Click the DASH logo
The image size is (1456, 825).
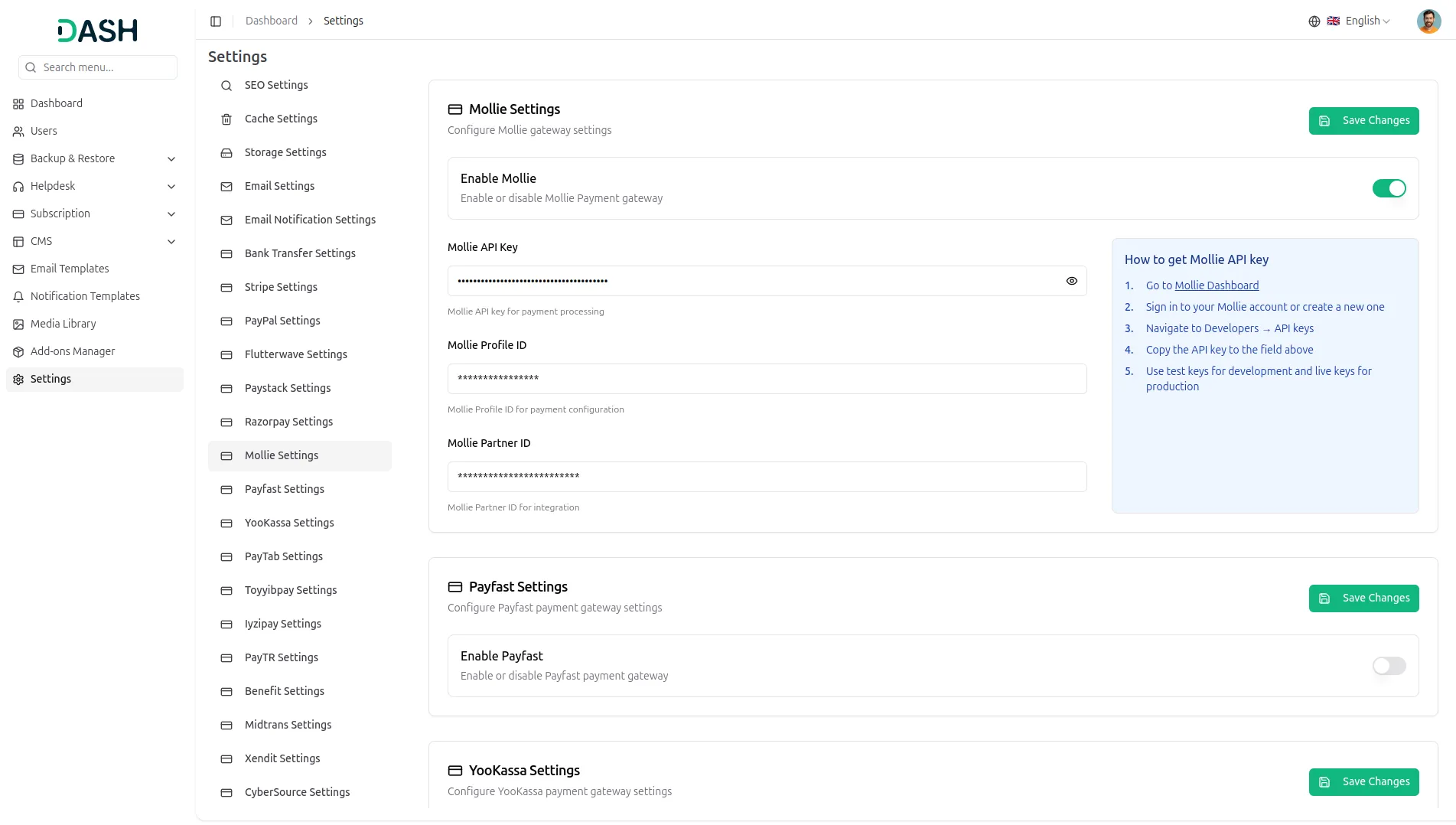(x=98, y=31)
